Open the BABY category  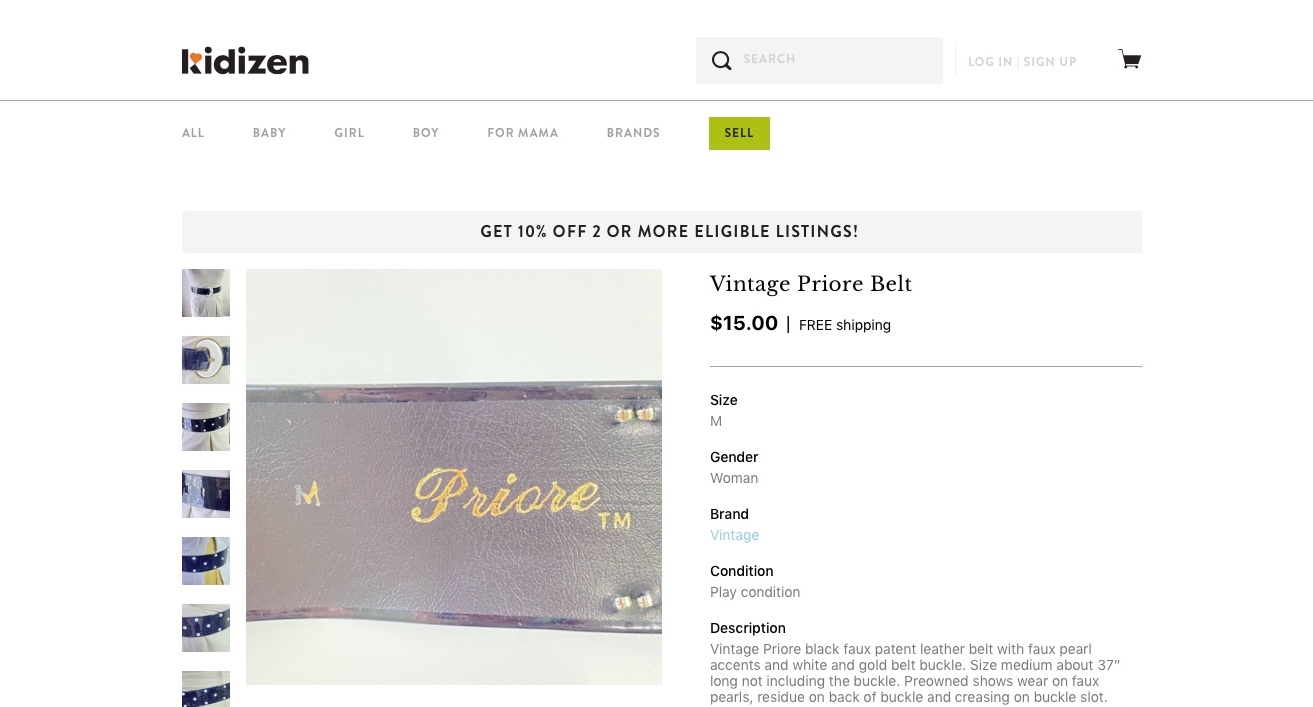(x=269, y=133)
